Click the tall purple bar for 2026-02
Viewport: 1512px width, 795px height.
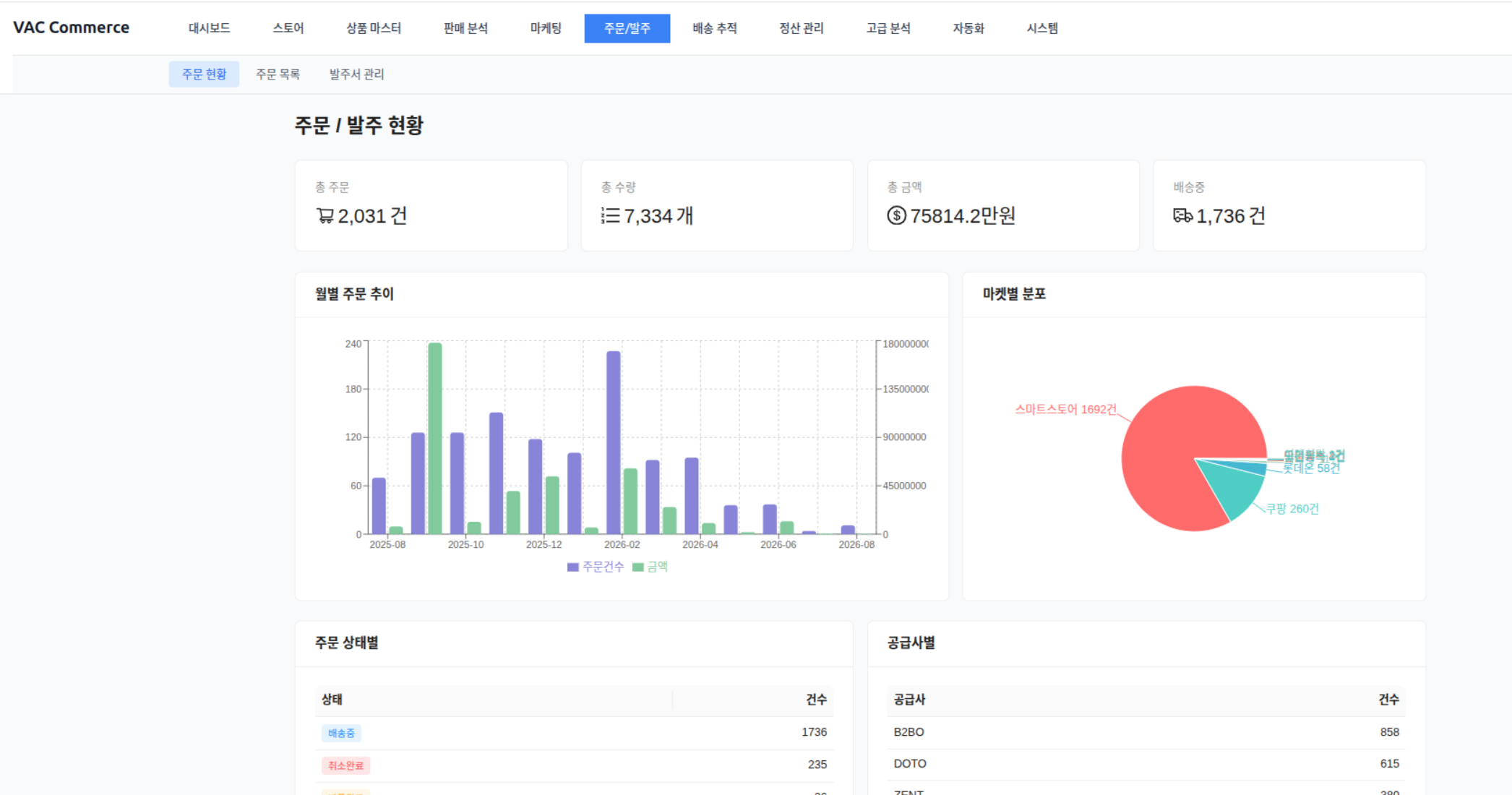click(x=613, y=442)
